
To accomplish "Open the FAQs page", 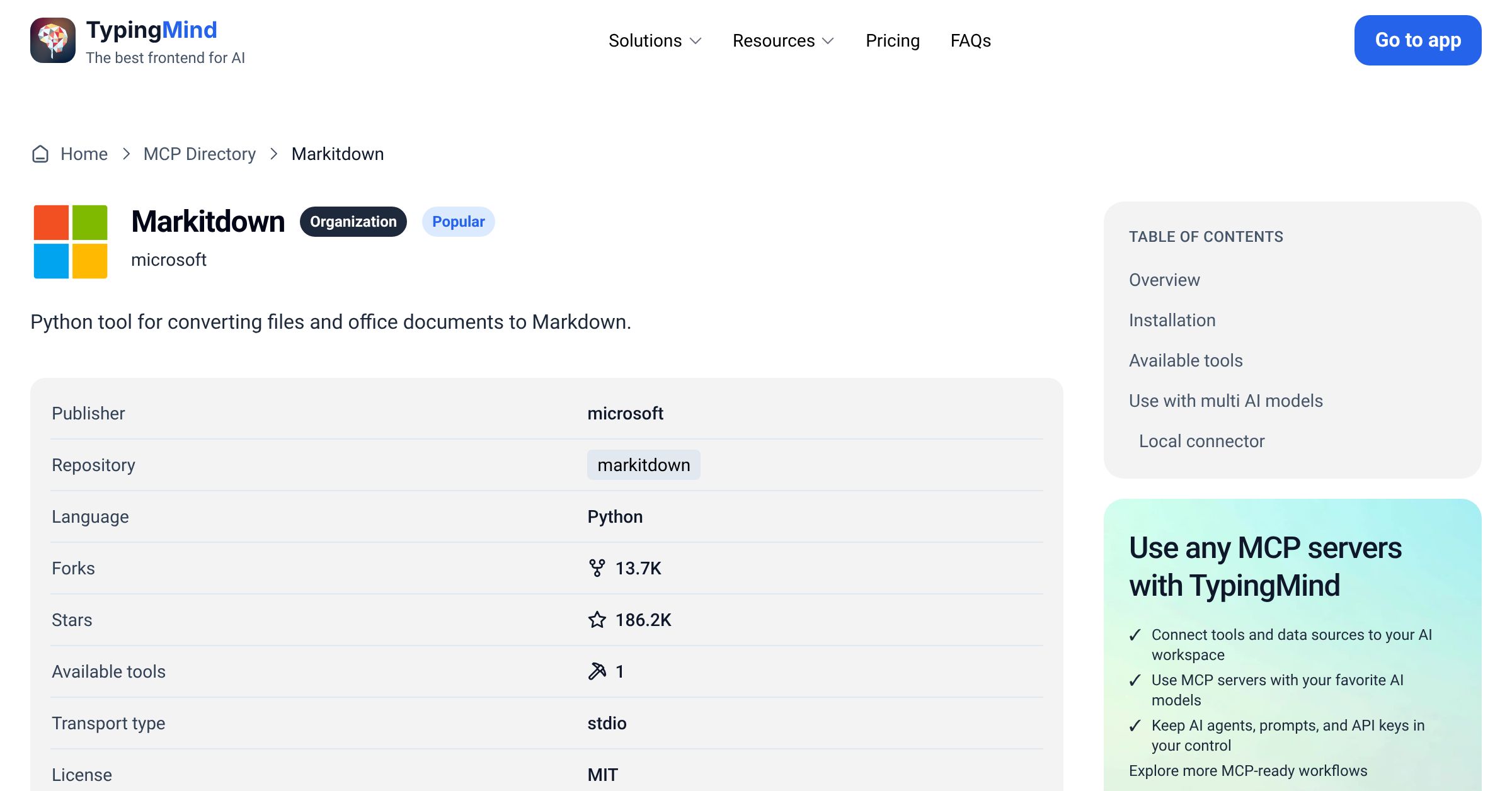I will coord(971,41).
